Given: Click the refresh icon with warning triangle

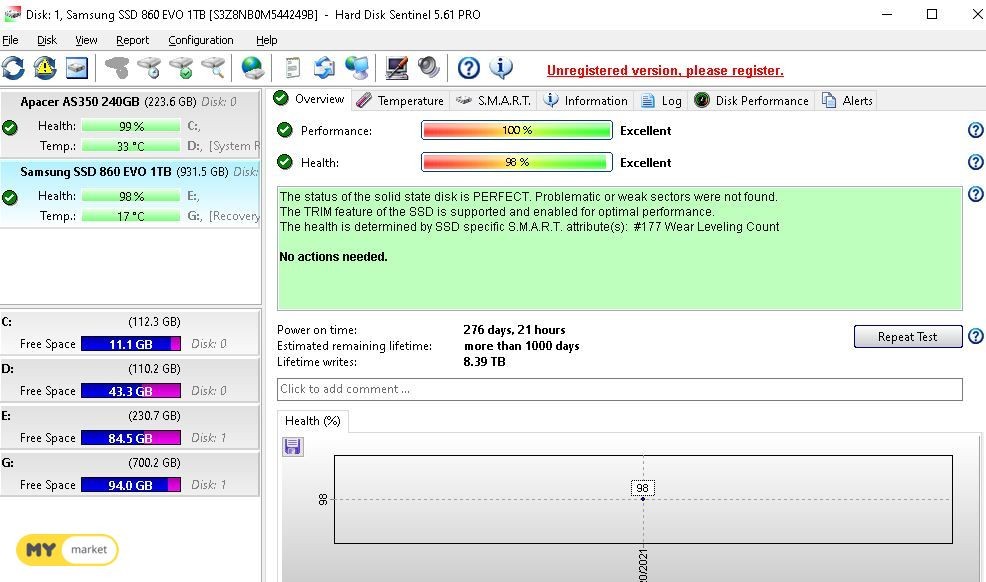Looking at the screenshot, I should (45, 68).
